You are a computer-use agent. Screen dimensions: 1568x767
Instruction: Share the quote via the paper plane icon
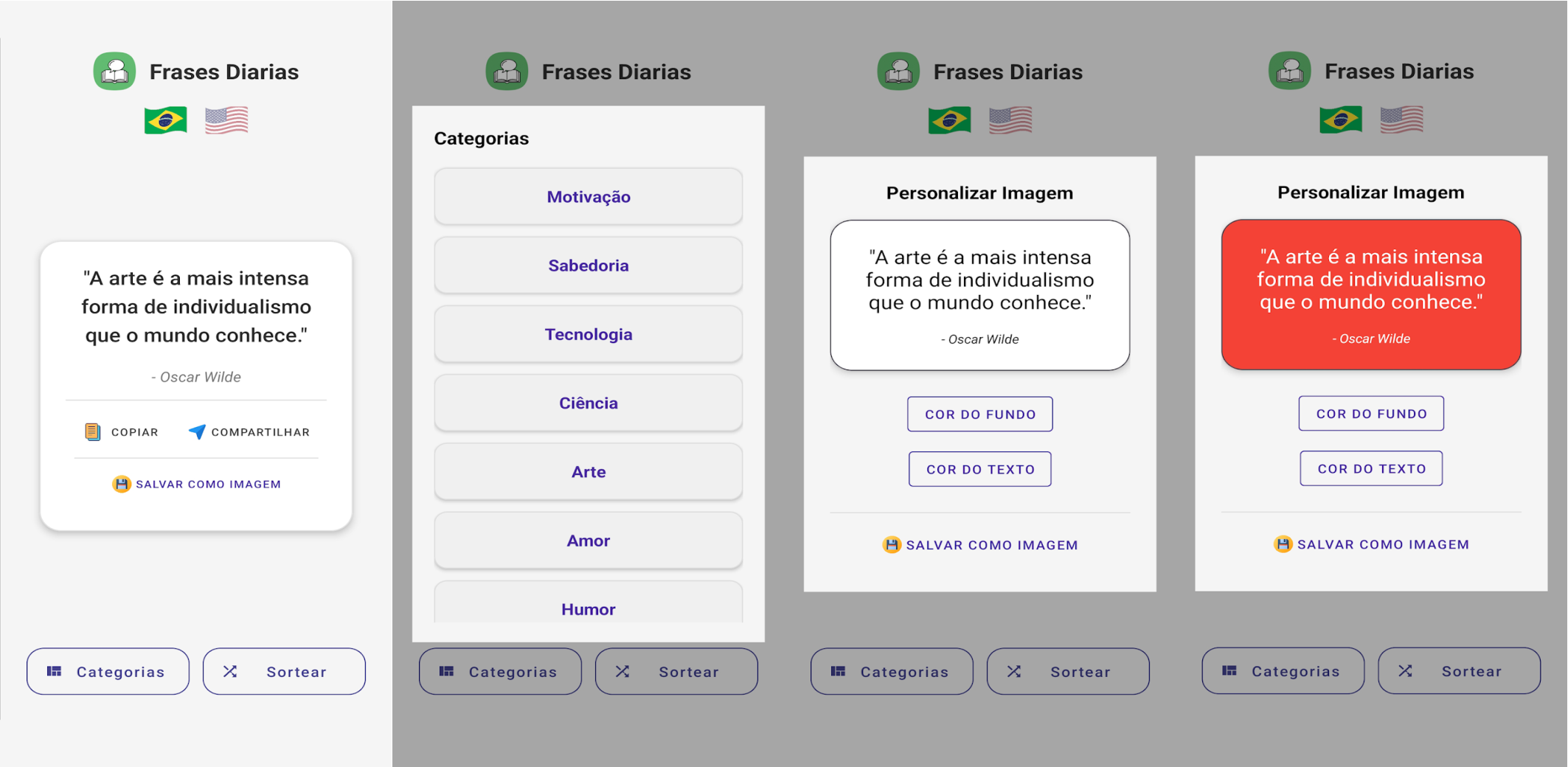[195, 431]
